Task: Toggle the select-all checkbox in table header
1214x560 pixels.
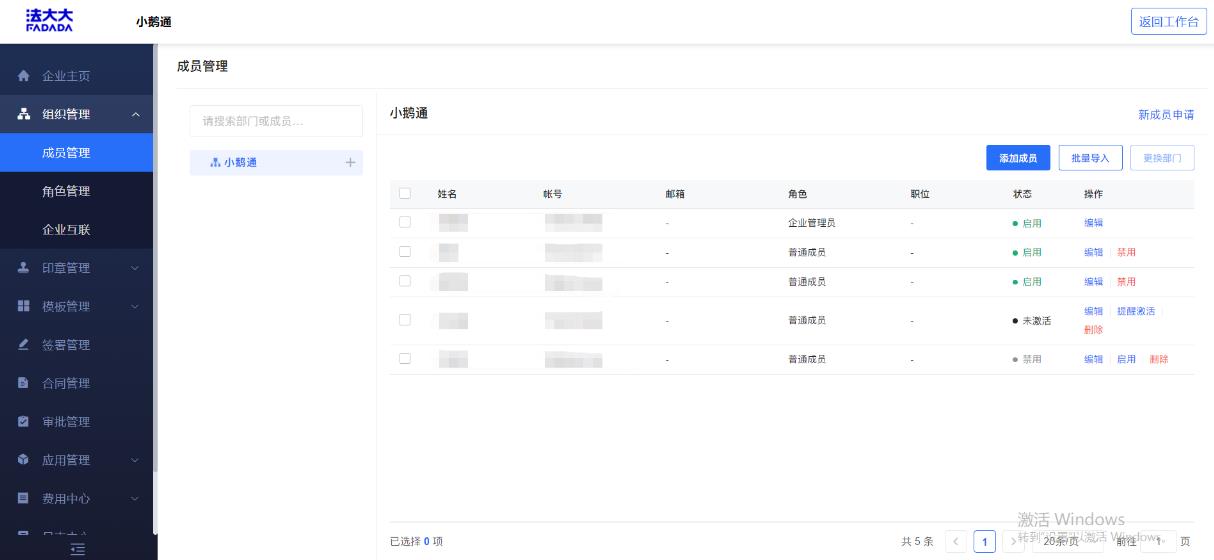Action: (x=405, y=194)
